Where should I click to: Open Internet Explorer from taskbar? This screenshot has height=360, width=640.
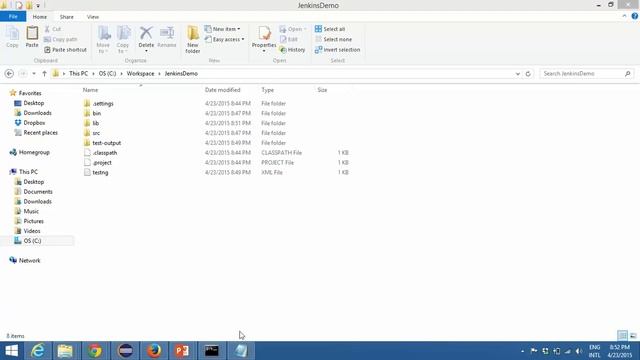pos(38,351)
